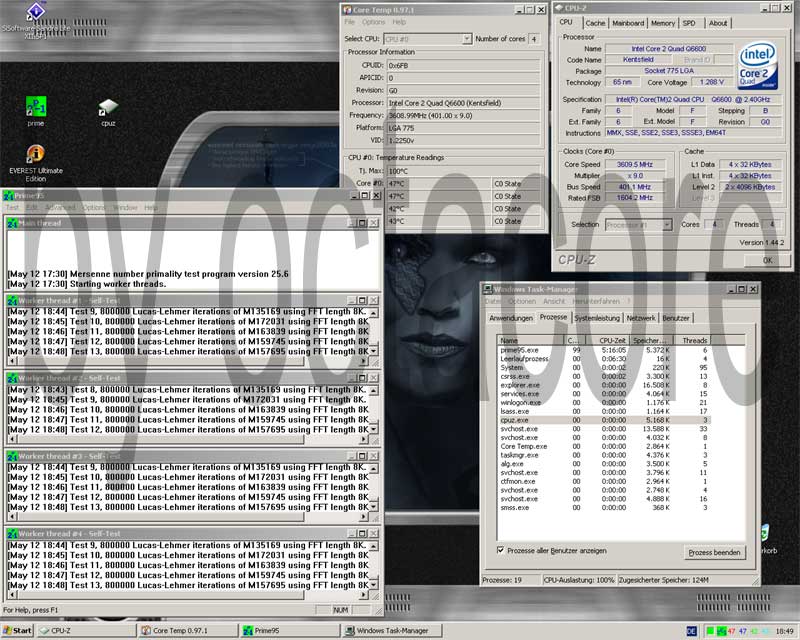This screenshot has height=640, width=800.
Task: Click the Core Temp title bar icon
Action: click(x=347, y=10)
